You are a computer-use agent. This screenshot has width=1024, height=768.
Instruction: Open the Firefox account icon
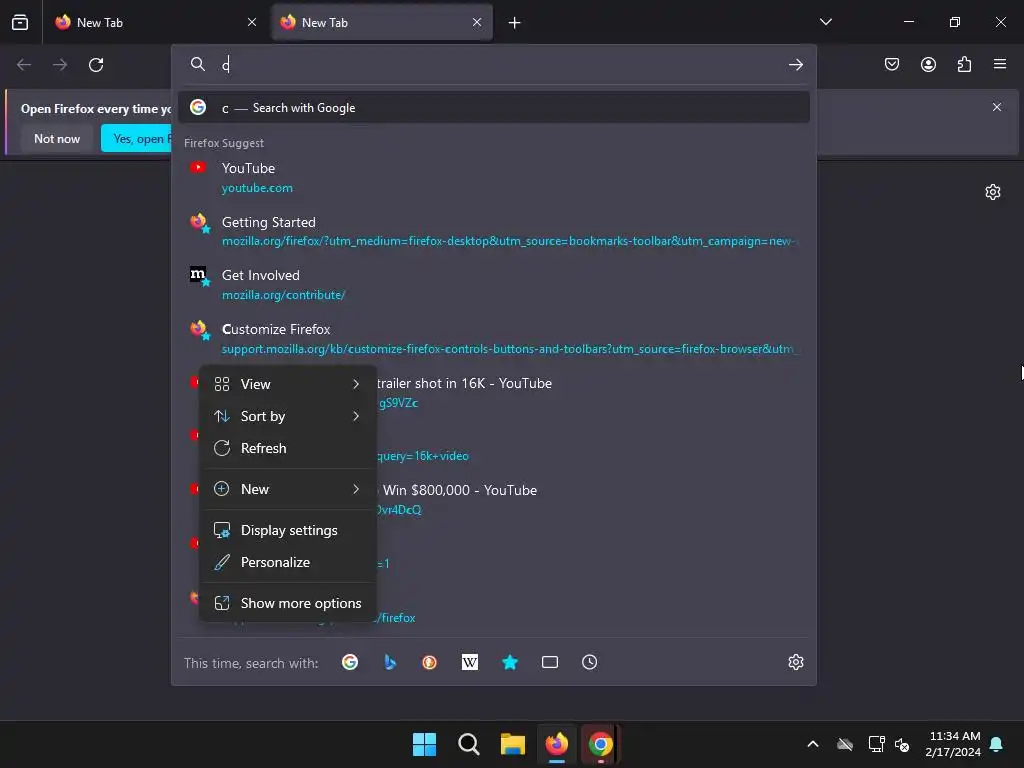point(928,64)
